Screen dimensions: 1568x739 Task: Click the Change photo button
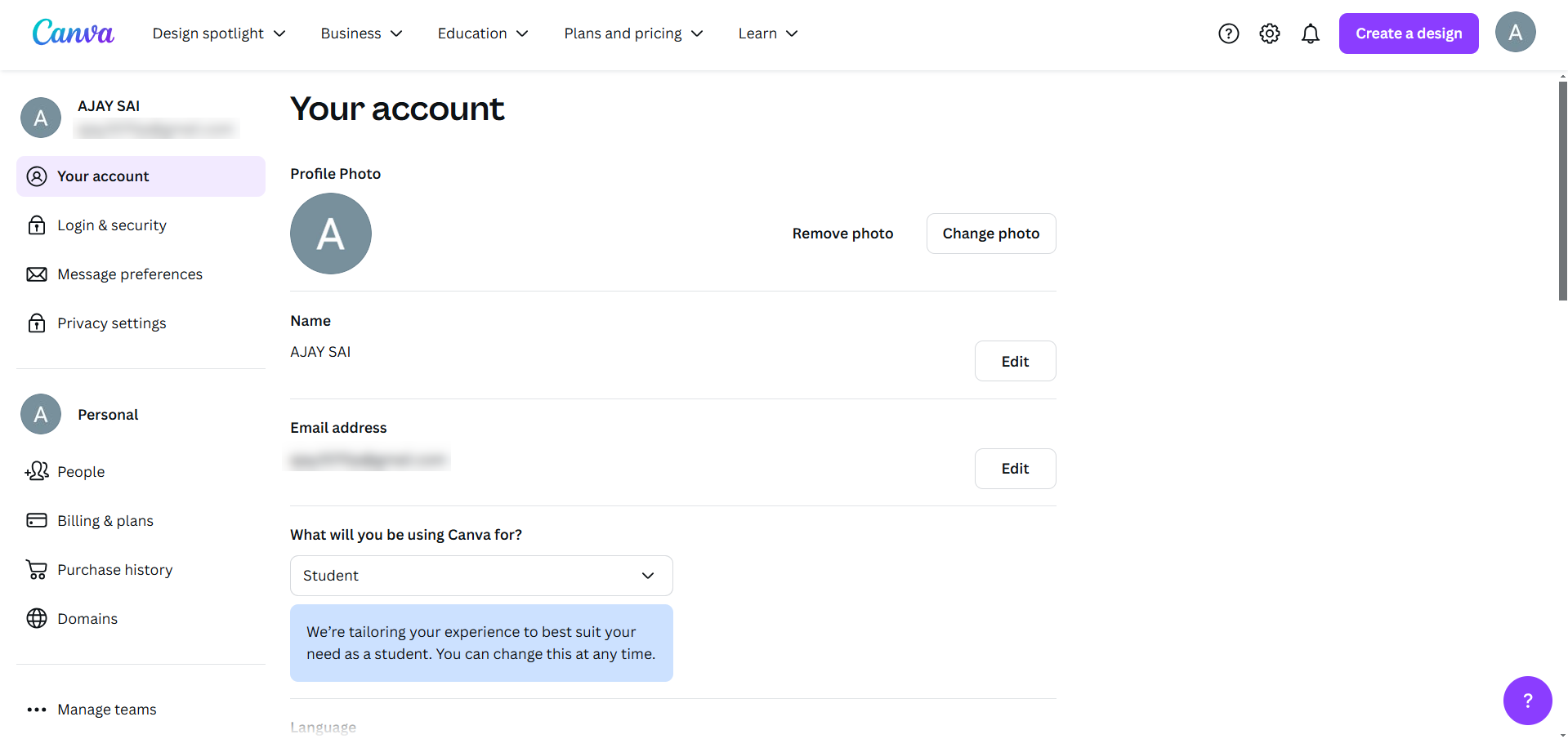(x=990, y=234)
